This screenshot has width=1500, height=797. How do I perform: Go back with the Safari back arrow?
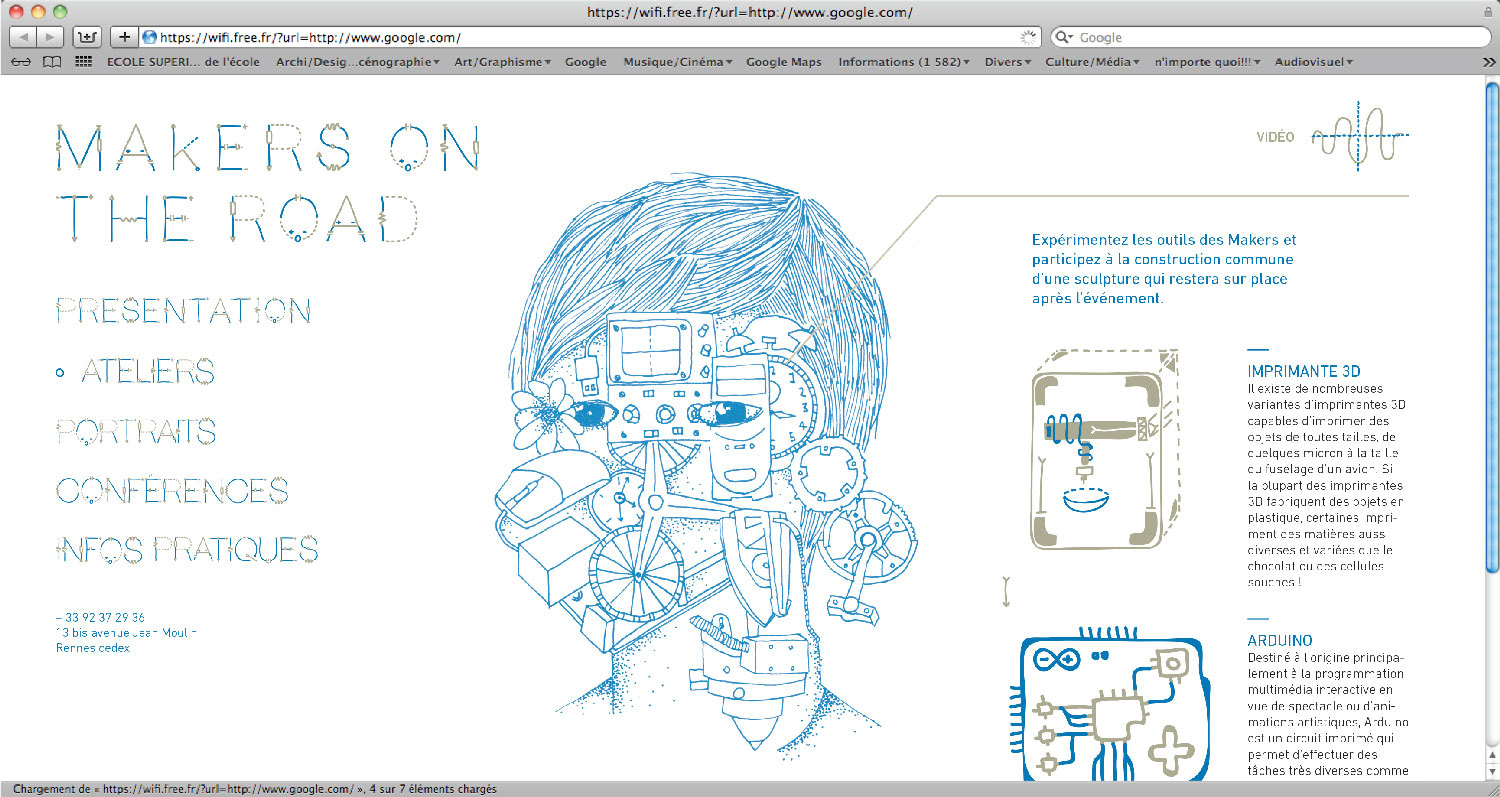pos(22,37)
